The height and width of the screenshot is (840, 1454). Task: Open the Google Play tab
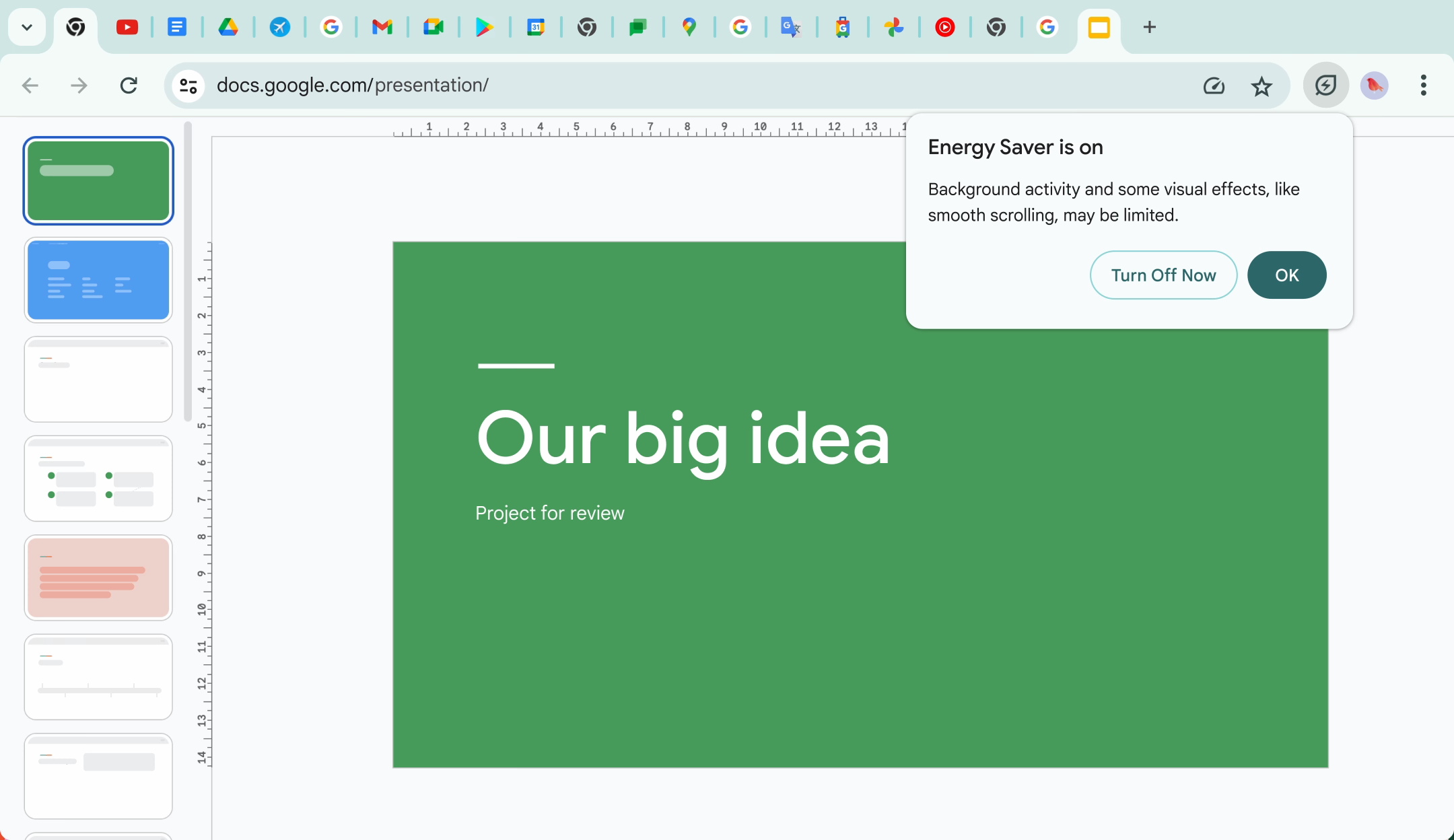point(484,27)
